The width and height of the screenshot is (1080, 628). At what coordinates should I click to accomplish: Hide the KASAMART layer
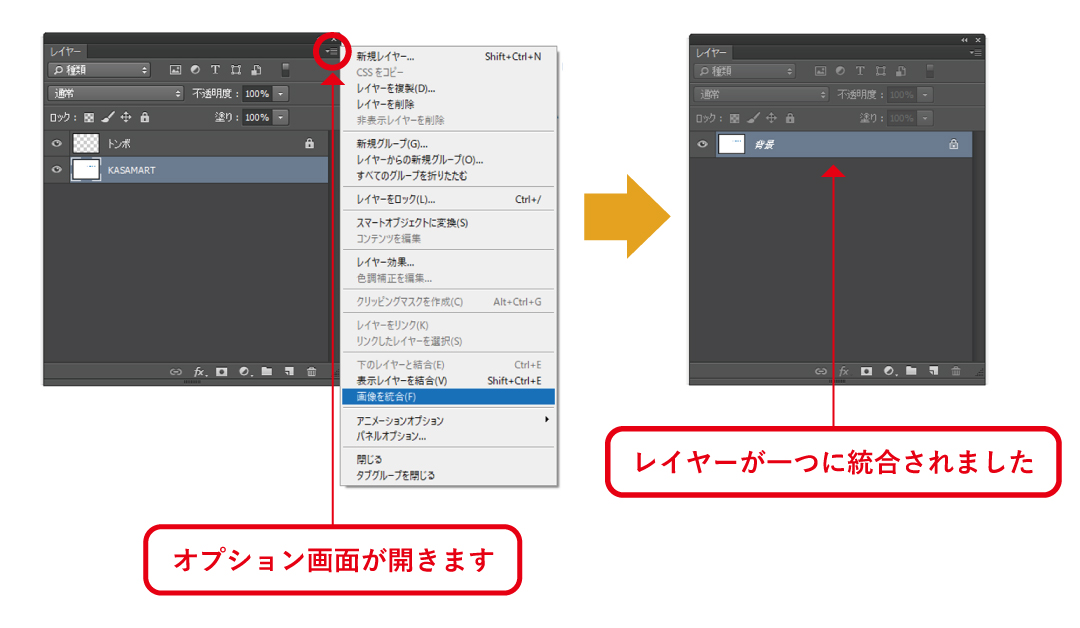[56, 170]
